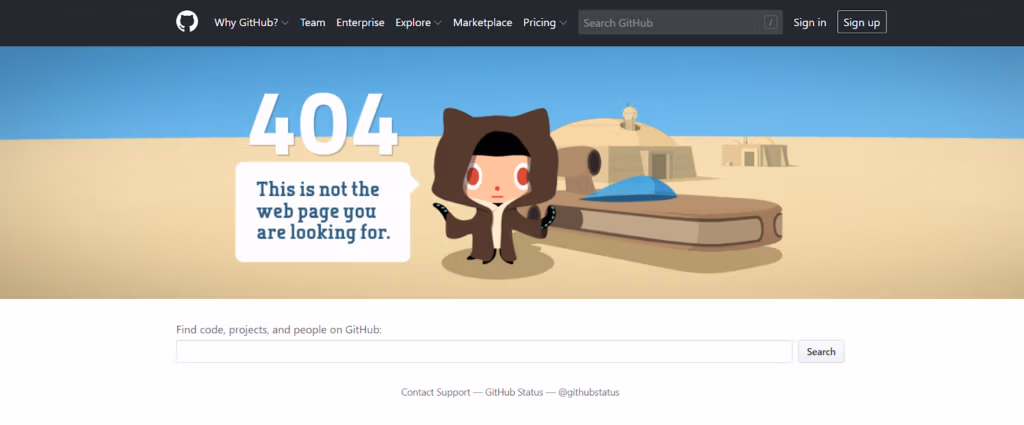Open the Enterprise navigation item
The width and height of the screenshot is (1024, 425).
click(360, 22)
